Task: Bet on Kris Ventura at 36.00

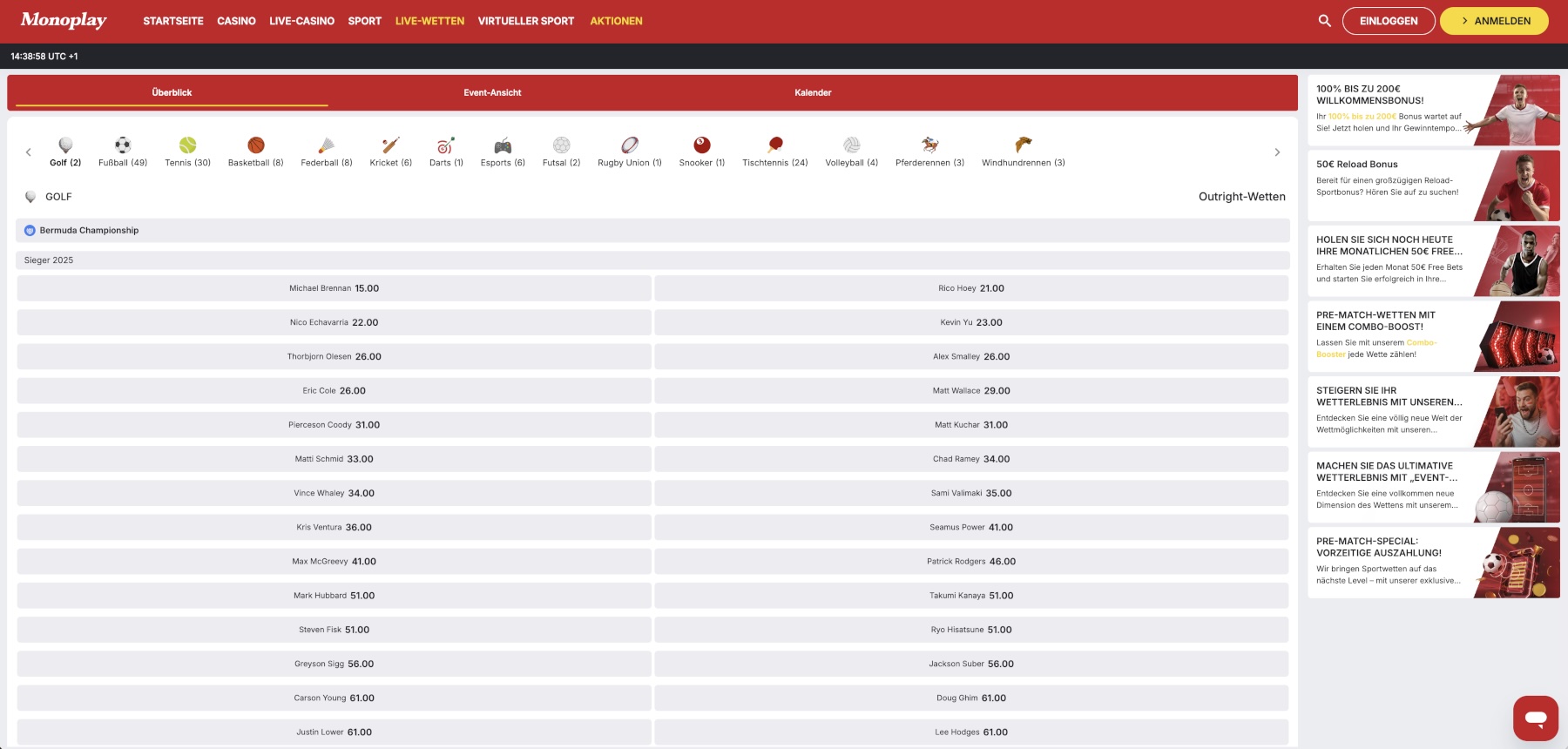Action: 334,527
